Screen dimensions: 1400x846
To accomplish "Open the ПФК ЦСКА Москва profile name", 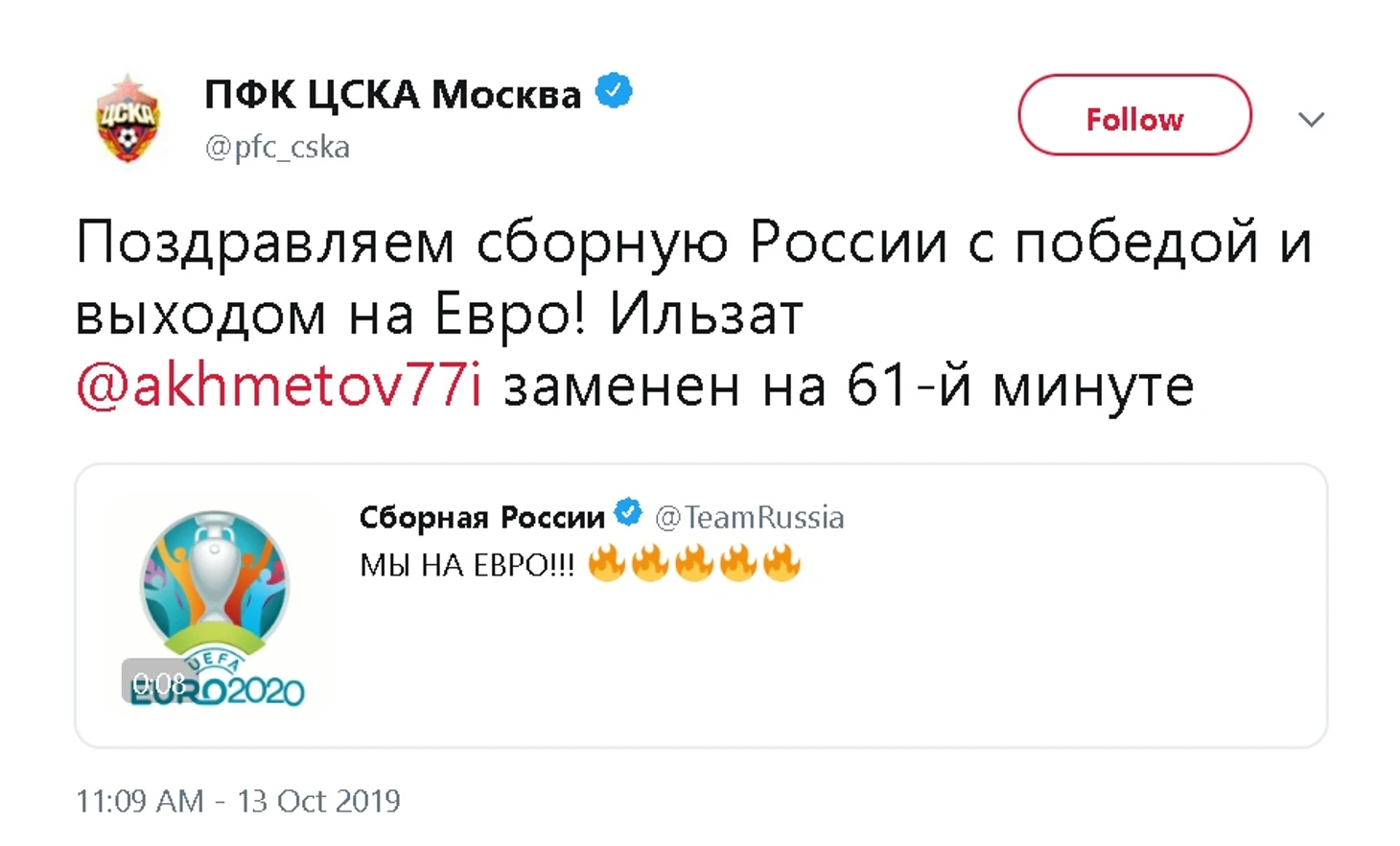I will pos(392,94).
